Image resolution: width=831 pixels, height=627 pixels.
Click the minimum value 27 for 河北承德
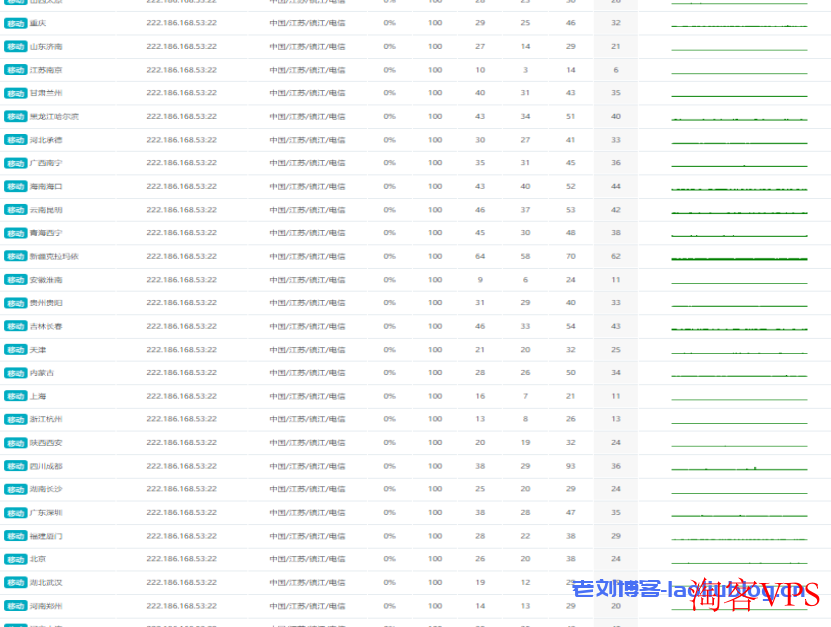tap(525, 140)
